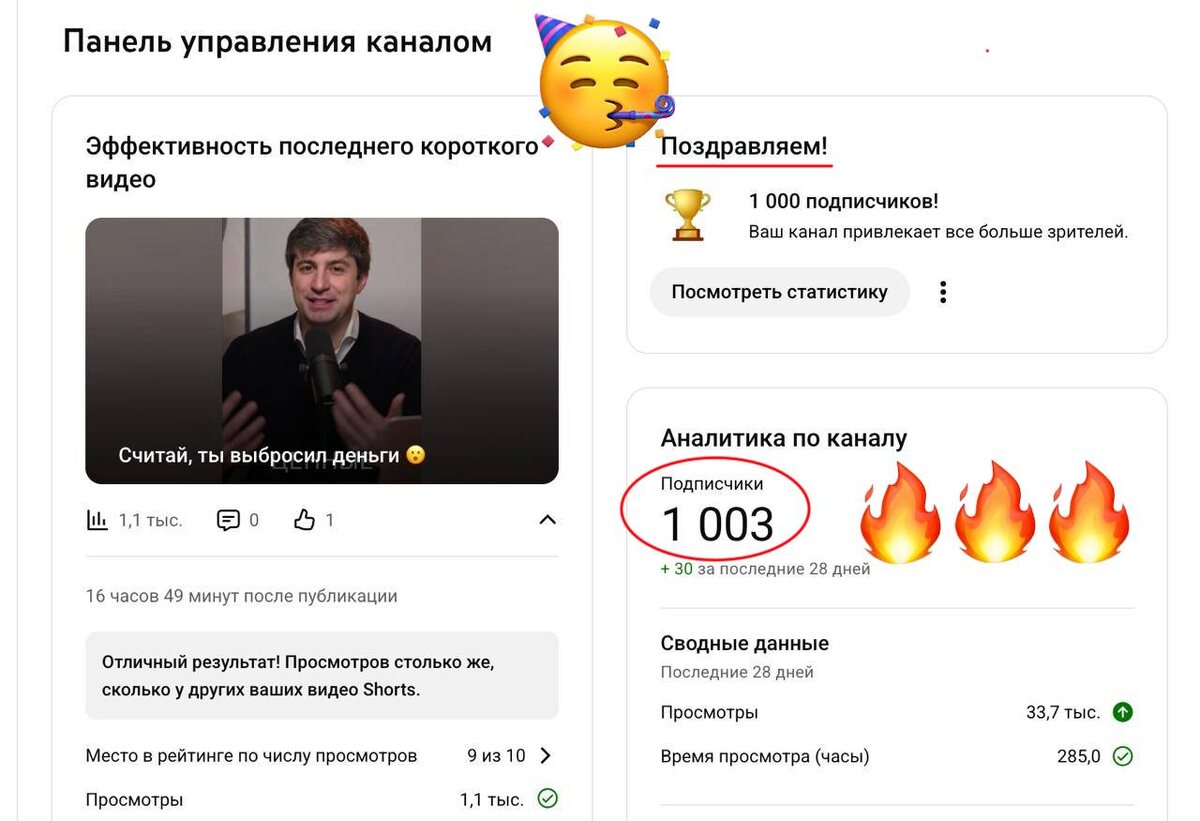The height and width of the screenshot is (821, 1200).
Task: Click the gold trophy icon
Action: click(x=688, y=215)
